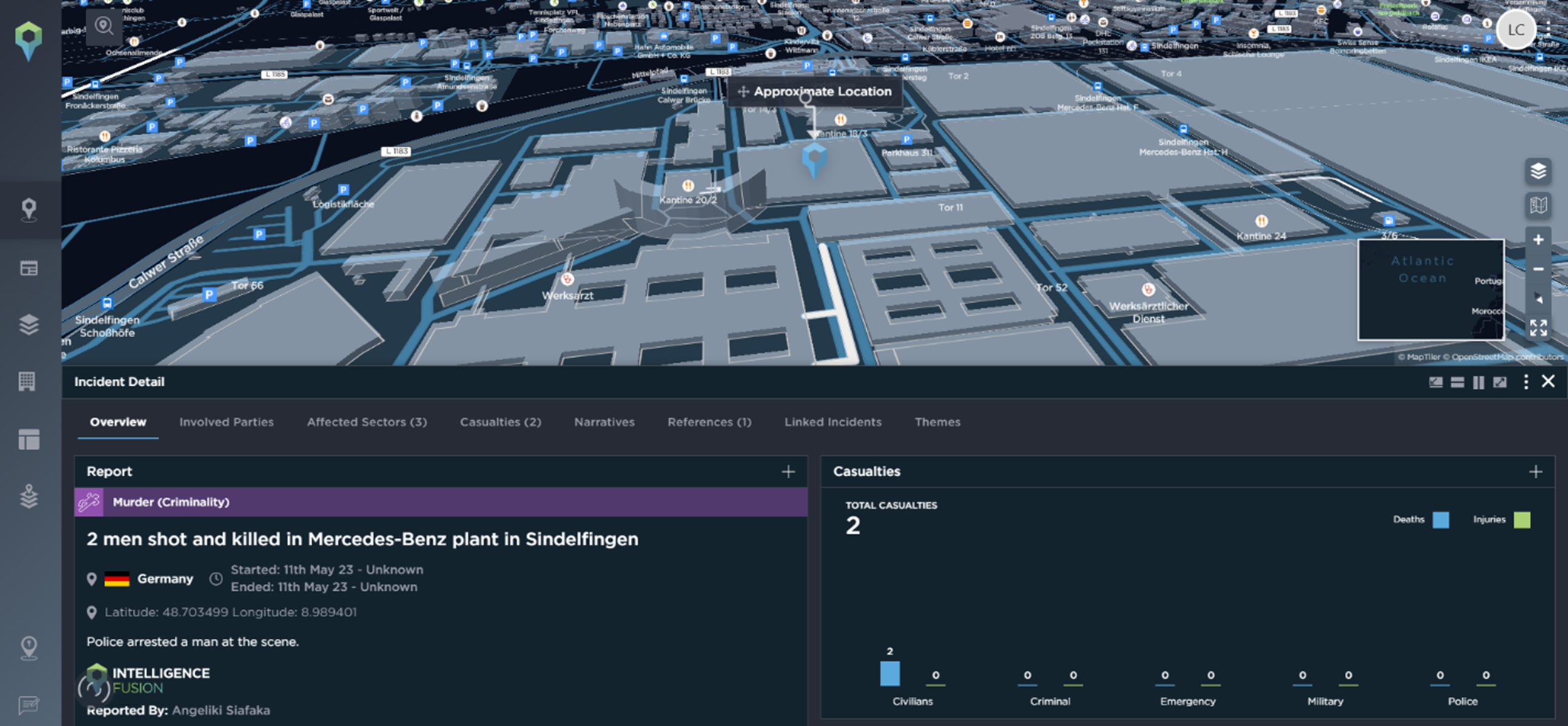Open the map layers control button
1568x726 pixels.
[1538, 171]
